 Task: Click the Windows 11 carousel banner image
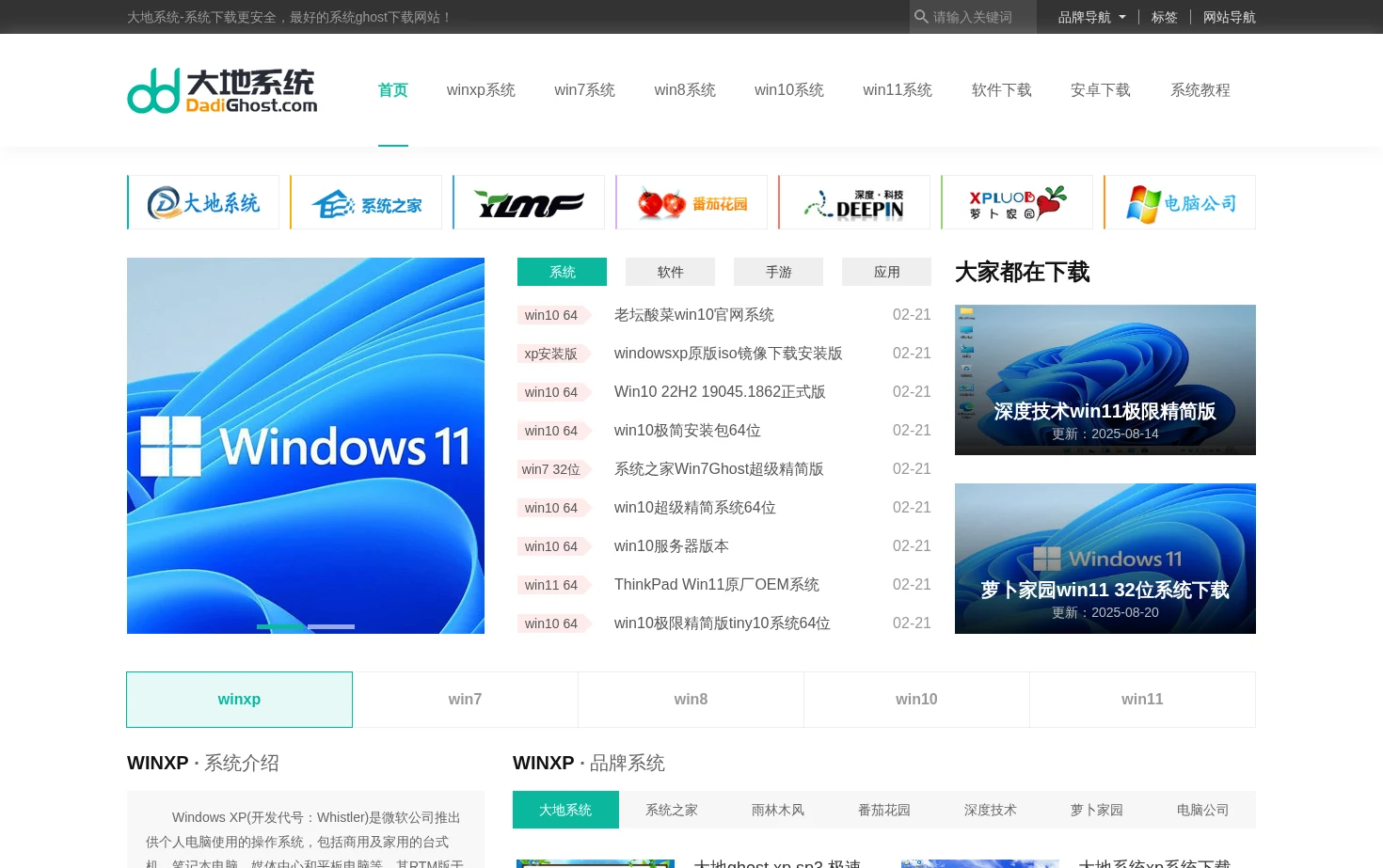click(306, 445)
